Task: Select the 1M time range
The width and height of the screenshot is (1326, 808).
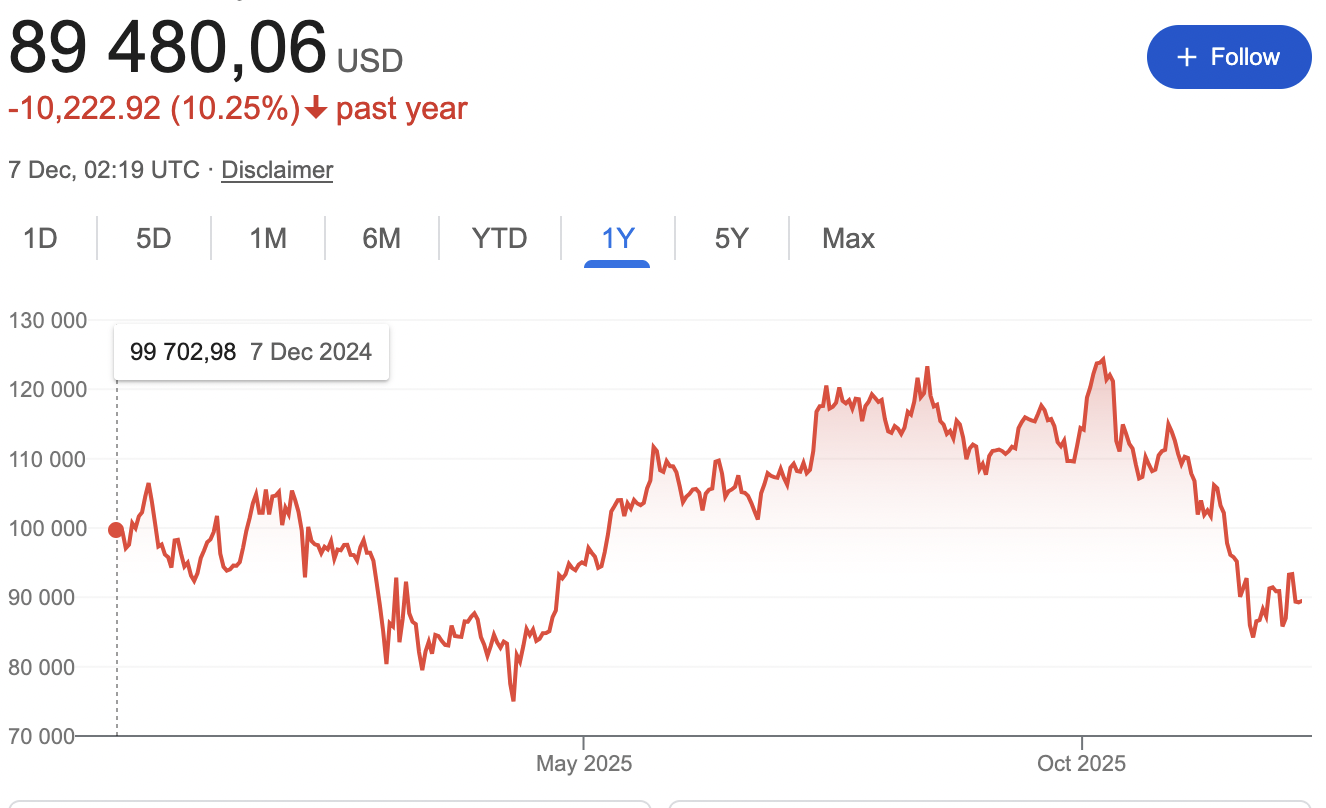Action: [x=268, y=238]
